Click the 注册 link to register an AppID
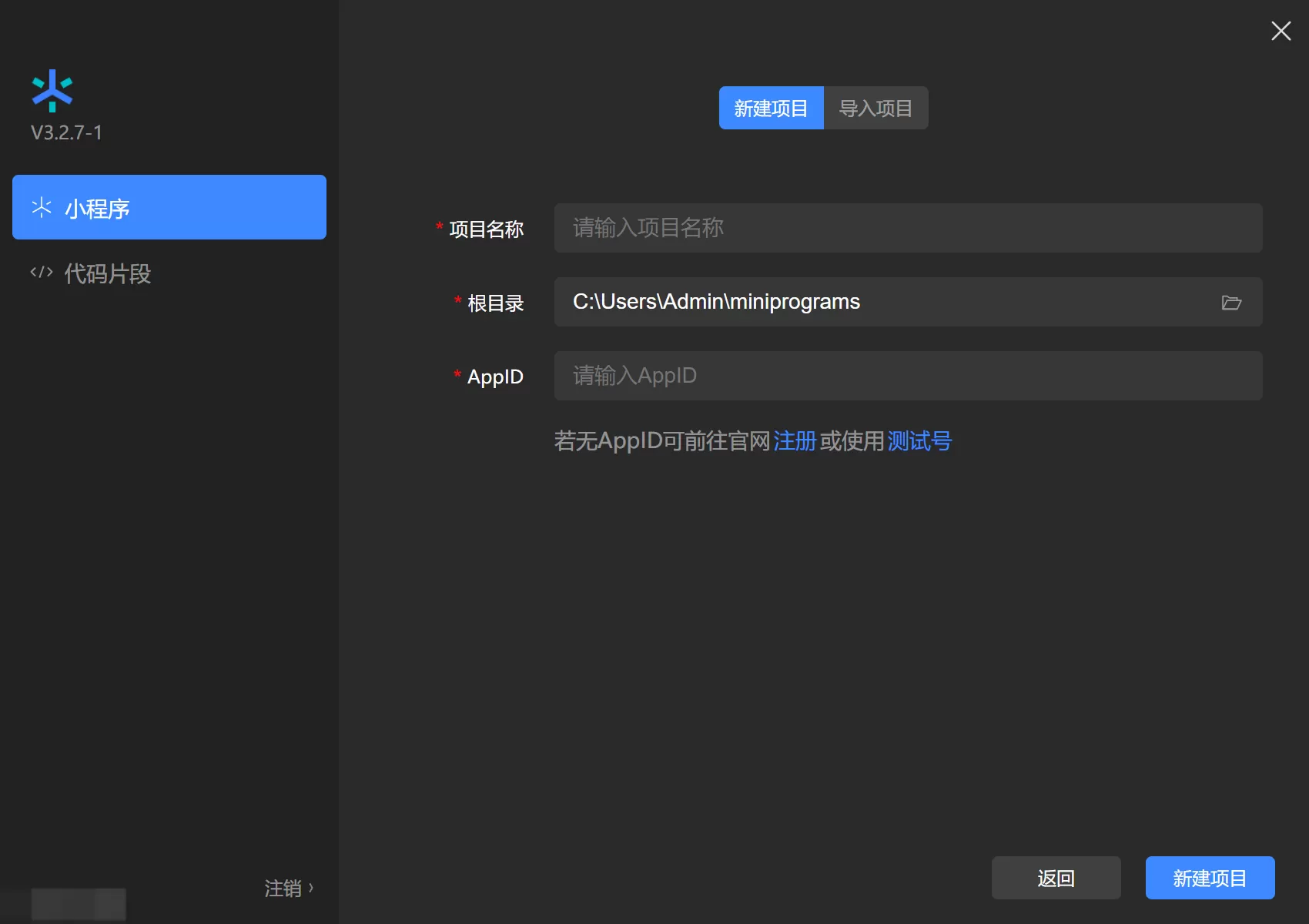 pyautogui.click(x=795, y=440)
